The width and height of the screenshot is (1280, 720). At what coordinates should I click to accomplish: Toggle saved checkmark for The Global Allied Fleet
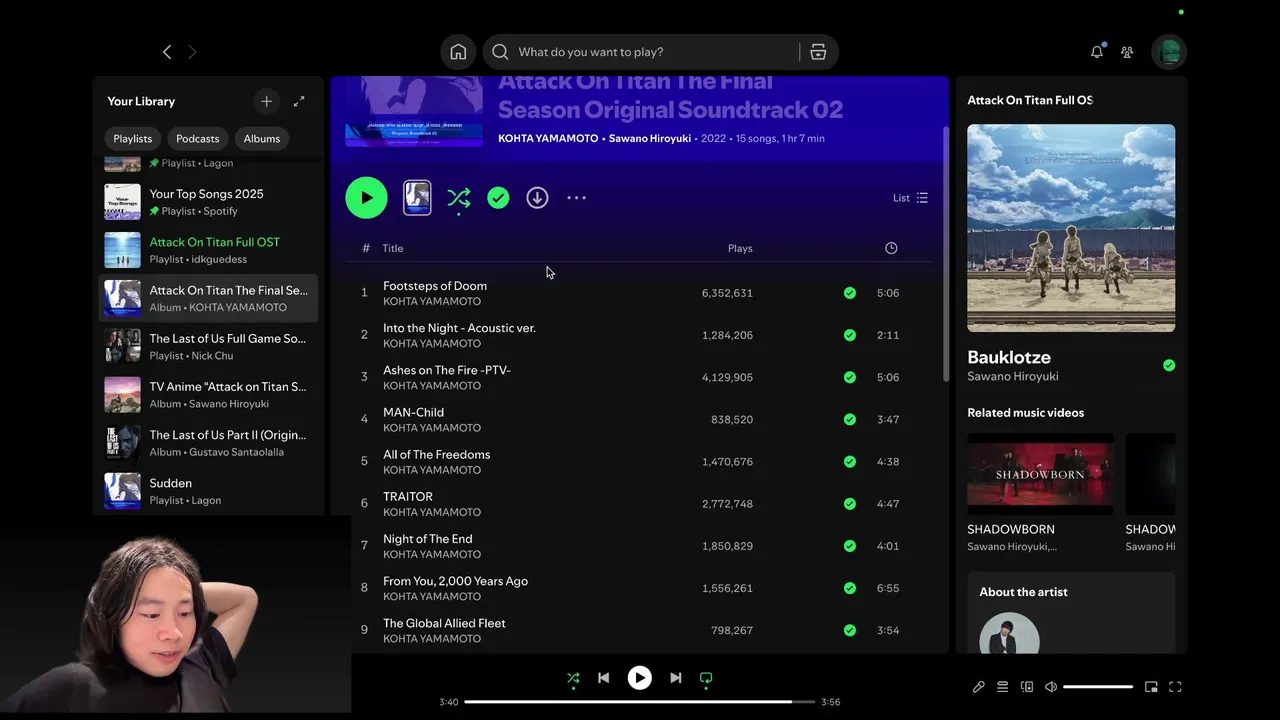click(x=849, y=630)
